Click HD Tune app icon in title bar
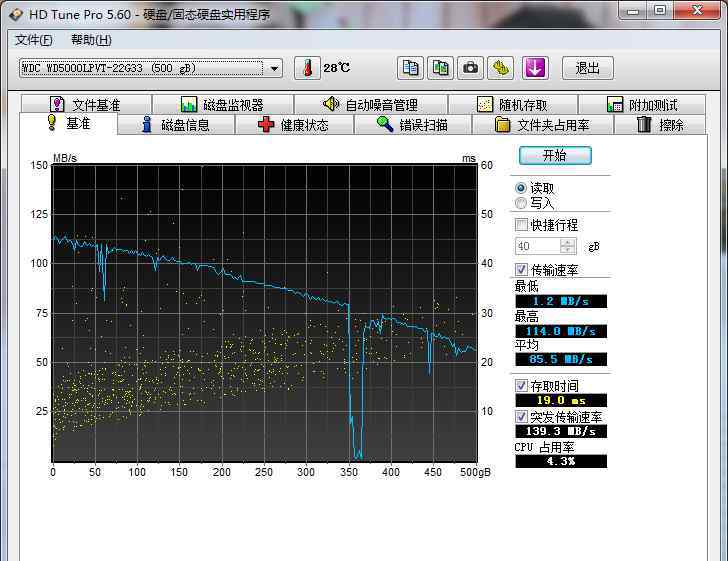This screenshot has width=728, height=561. pos(16,14)
